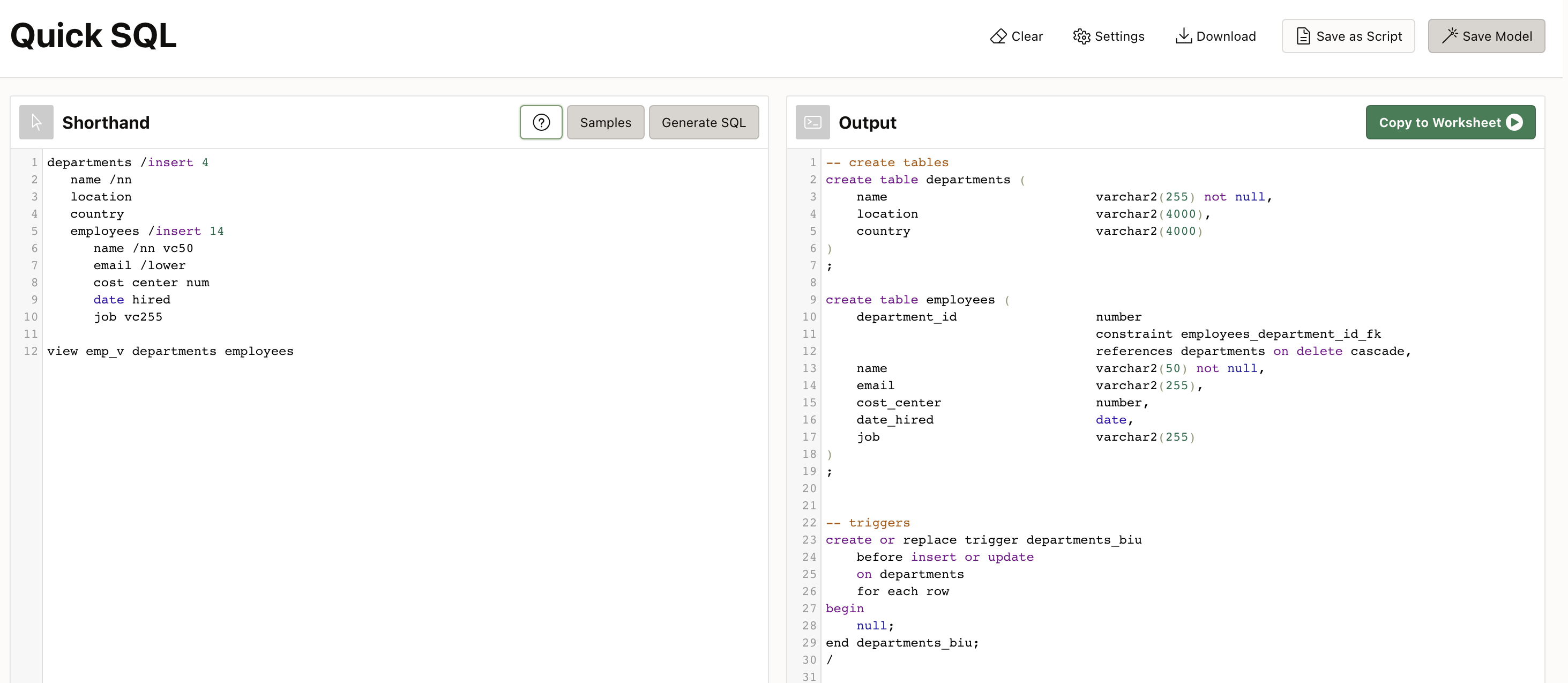Screen dimensions: 1568x683
Task: Open Settings via the gear icon
Action: click(x=1081, y=36)
